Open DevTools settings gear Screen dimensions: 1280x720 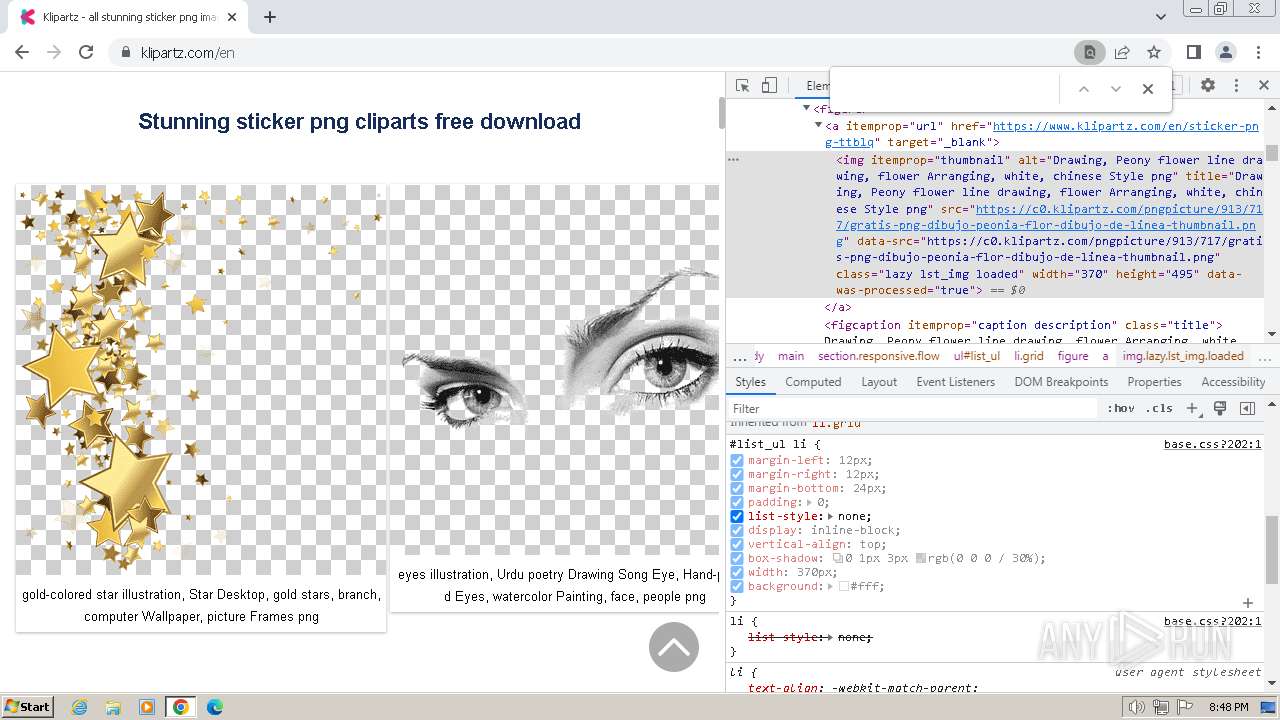pos(1208,86)
